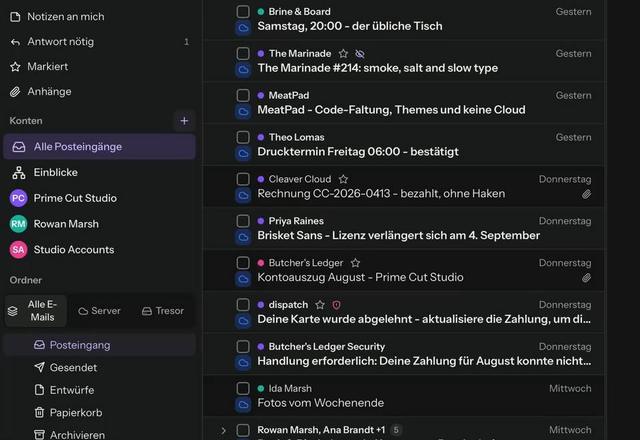The height and width of the screenshot is (440, 640).
Task: Check the Butcher's Ledger Kontoauszug checkbox
Action: pyautogui.click(x=243, y=263)
